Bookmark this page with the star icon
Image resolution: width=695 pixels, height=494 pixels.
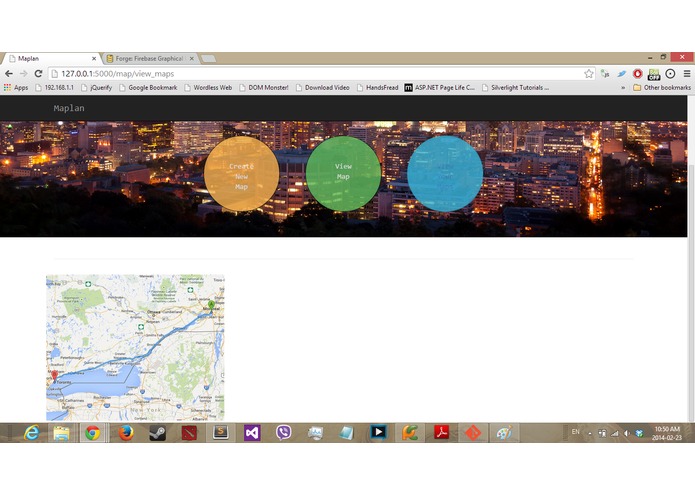click(589, 74)
